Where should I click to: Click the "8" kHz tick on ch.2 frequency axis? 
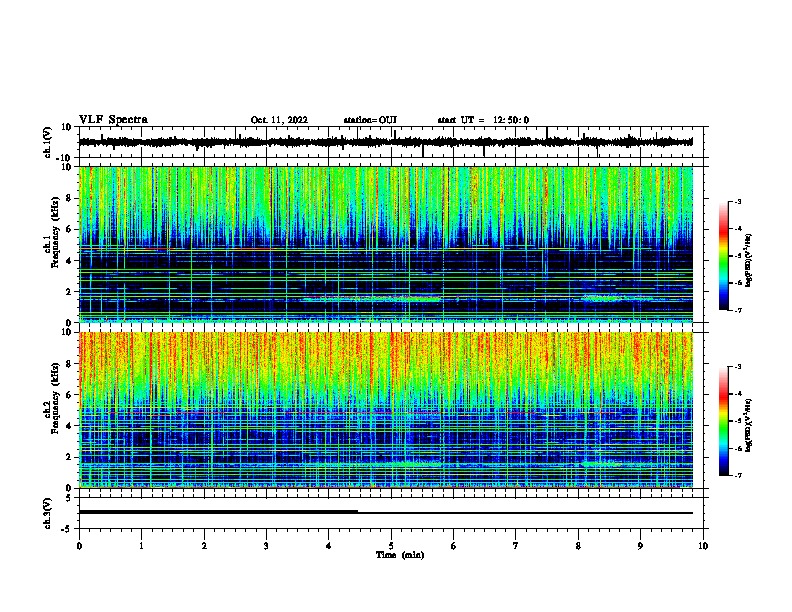click(x=70, y=364)
